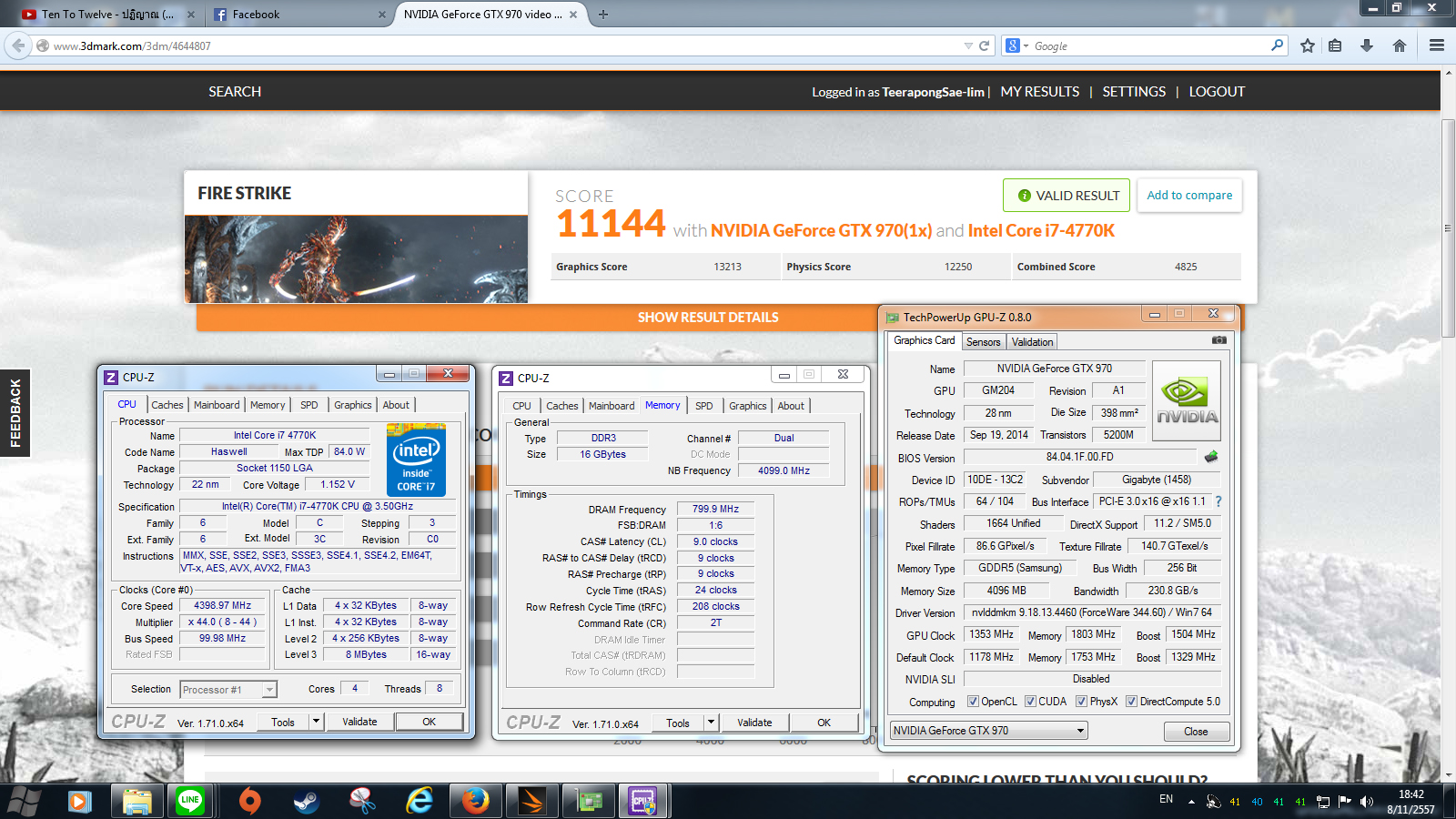Focus the browser address bar
The width and height of the screenshot is (1456, 819).
pos(500,45)
